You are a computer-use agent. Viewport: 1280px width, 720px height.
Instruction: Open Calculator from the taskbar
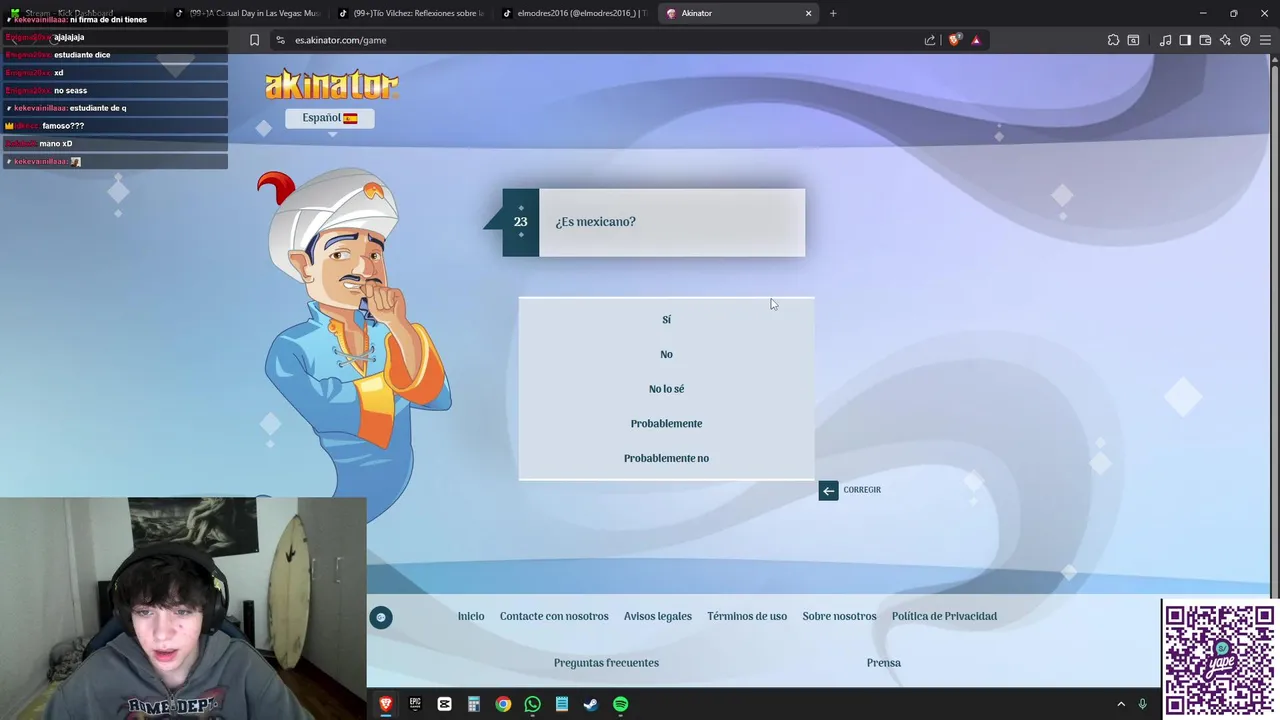click(x=474, y=704)
